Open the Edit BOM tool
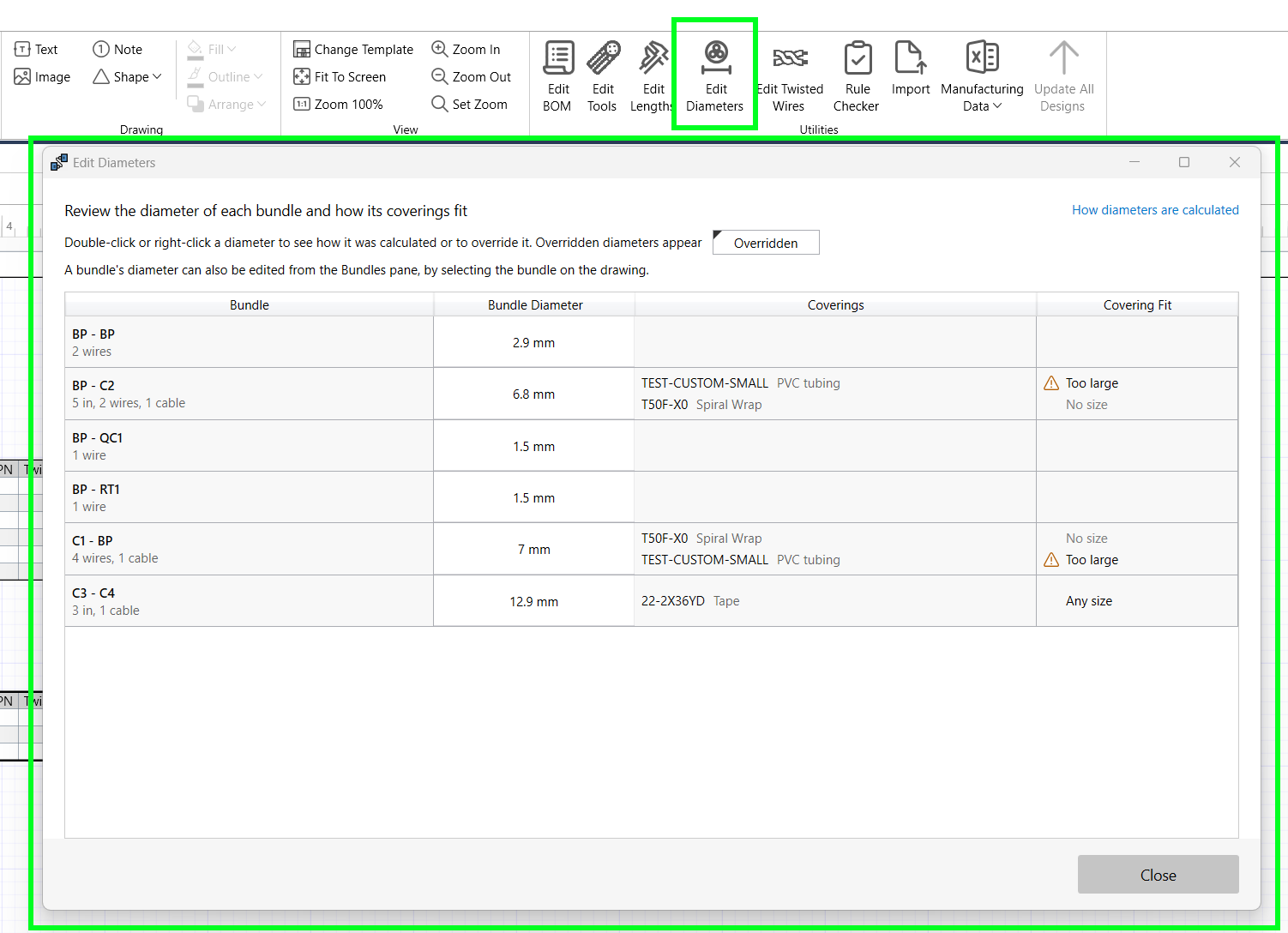This screenshot has height=933, width=1288. [x=558, y=76]
